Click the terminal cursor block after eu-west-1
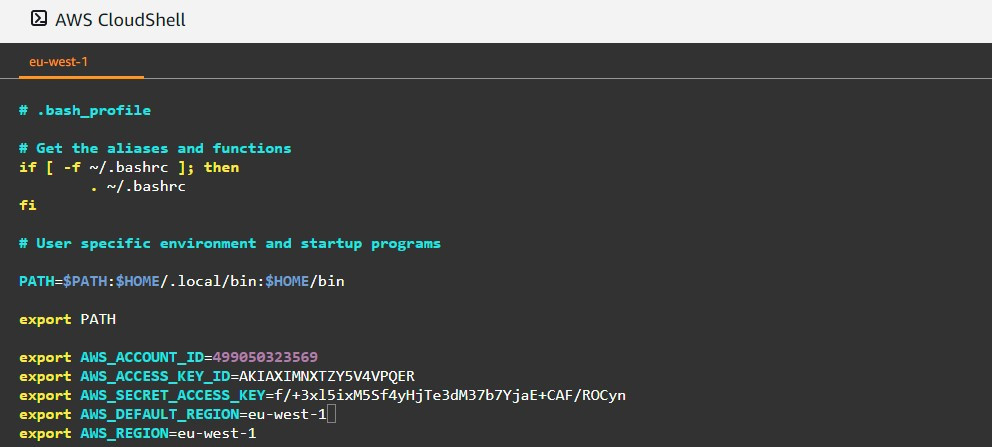This screenshot has height=447, width=992. pos(332,415)
